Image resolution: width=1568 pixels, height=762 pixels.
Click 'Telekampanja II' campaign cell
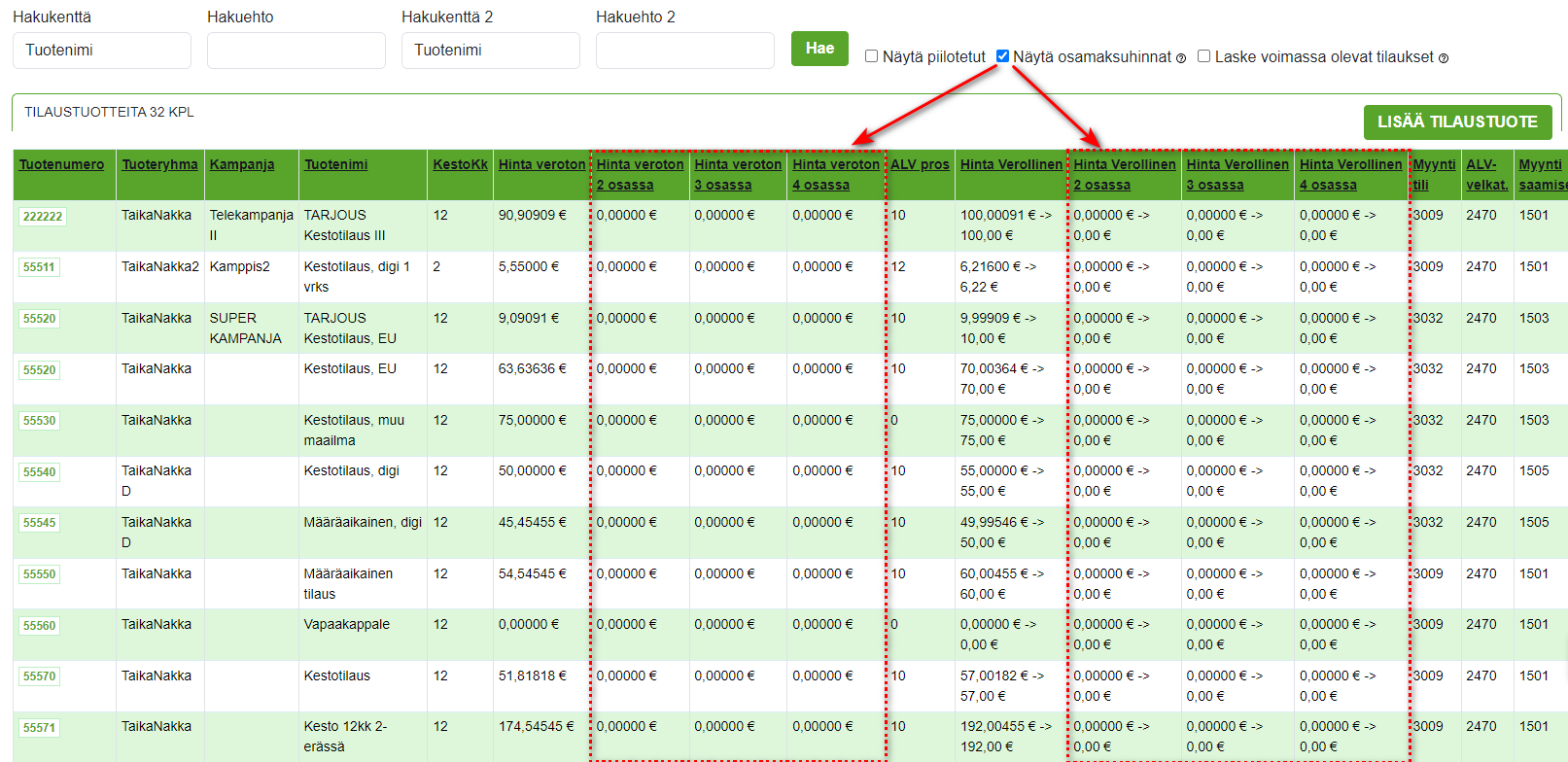[x=251, y=225]
